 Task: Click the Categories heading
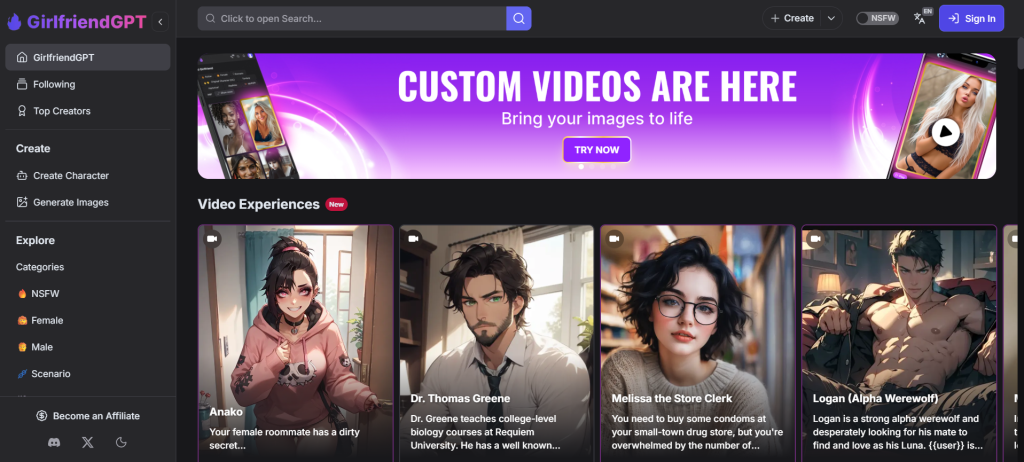coord(40,267)
